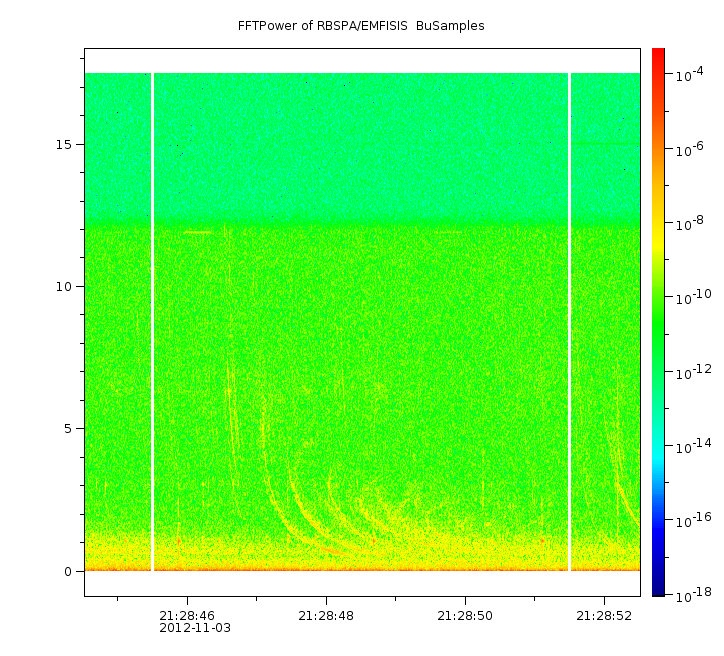The image size is (724, 656).
Task: Select the y-axis tick label 10
Action: [63, 287]
